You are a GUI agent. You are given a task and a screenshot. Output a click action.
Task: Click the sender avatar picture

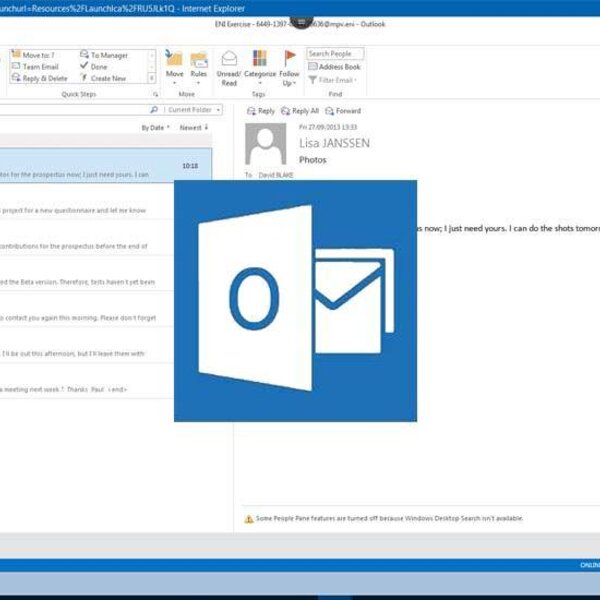266,144
